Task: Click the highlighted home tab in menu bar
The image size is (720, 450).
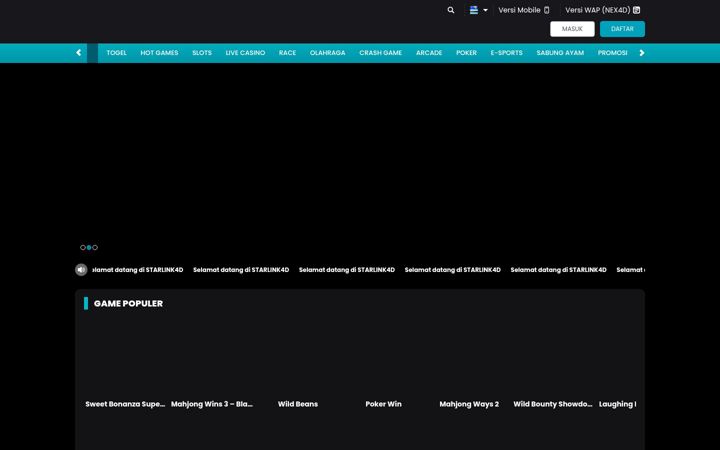Action: tap(92, 53)
